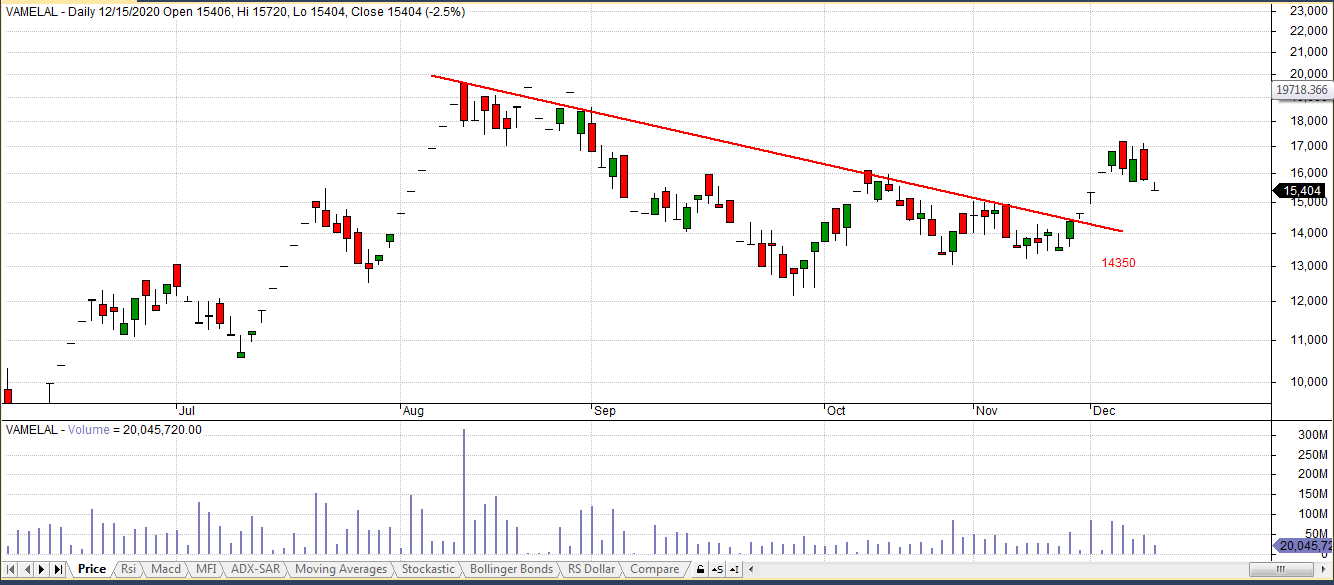Open the ADX-SAR tab
1334x585 pixels.
[255, 569]
